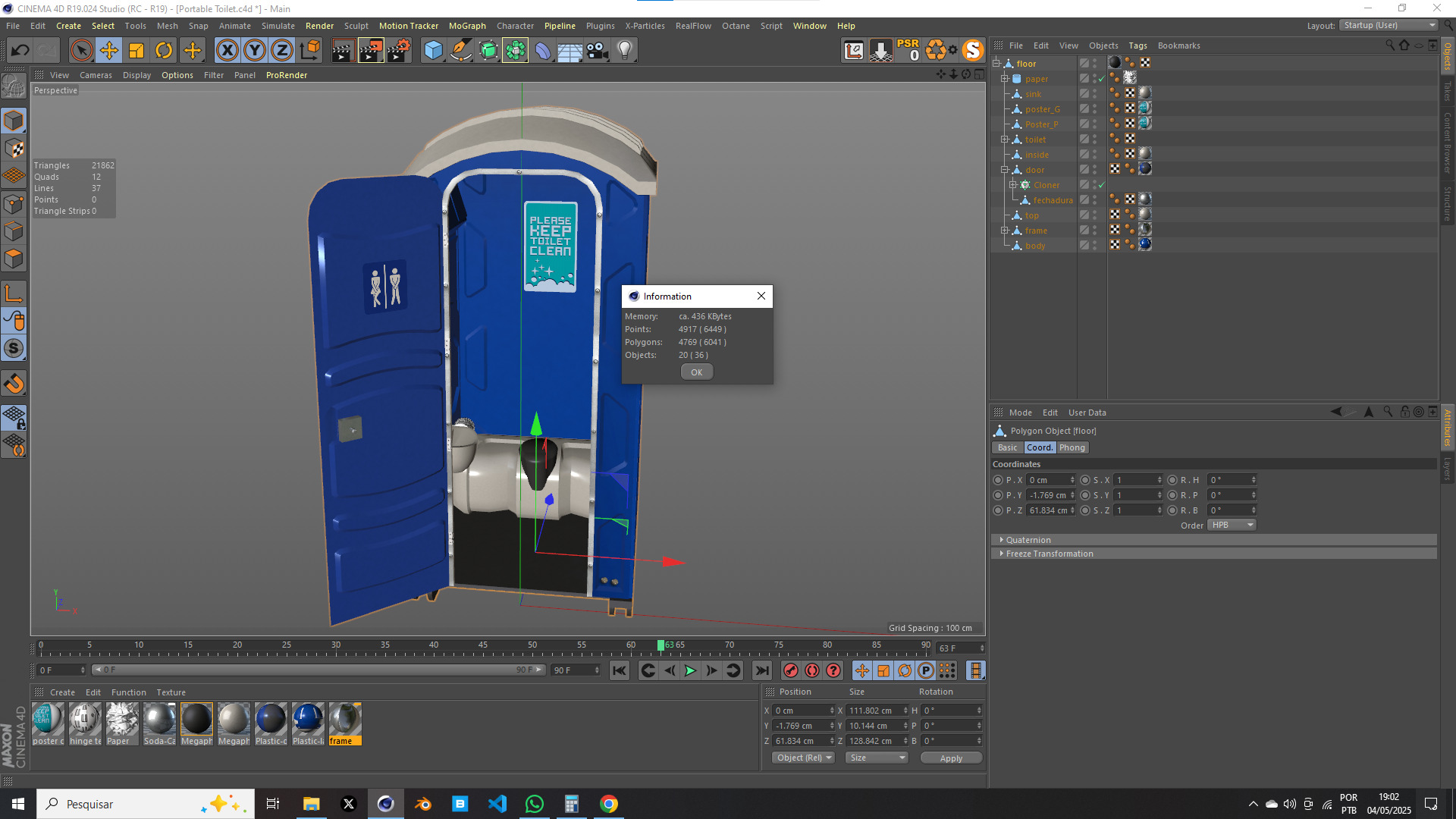Select the Move tool
Viewport: 1456px width, 819px height.
pyautogui.click(x=109, y=51)
